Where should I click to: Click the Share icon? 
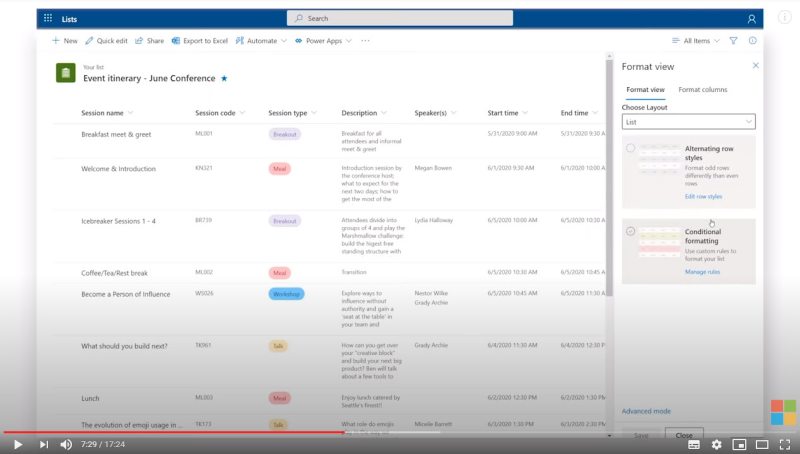(139, 41)
